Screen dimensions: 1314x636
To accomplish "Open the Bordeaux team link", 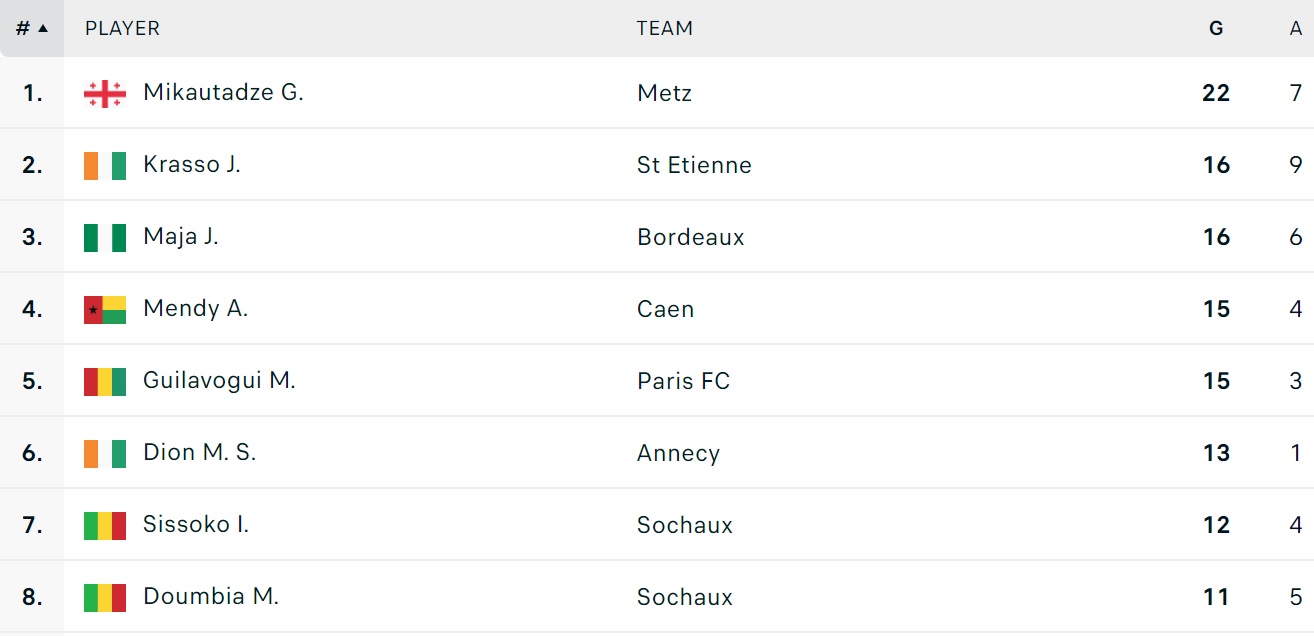I will [690, 237].
